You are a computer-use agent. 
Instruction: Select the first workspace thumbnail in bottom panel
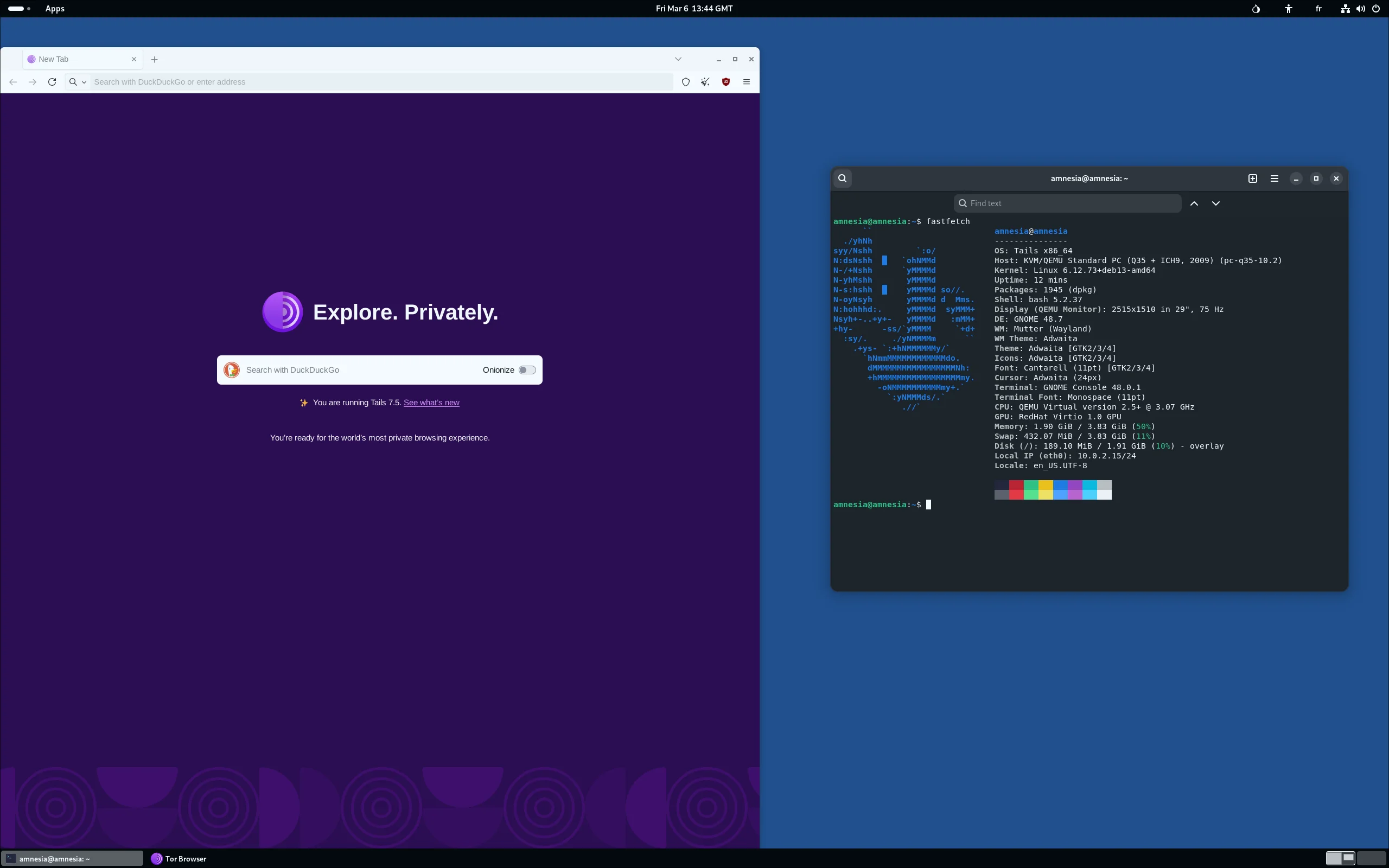pyautogui.click(x=1341, y=859)
